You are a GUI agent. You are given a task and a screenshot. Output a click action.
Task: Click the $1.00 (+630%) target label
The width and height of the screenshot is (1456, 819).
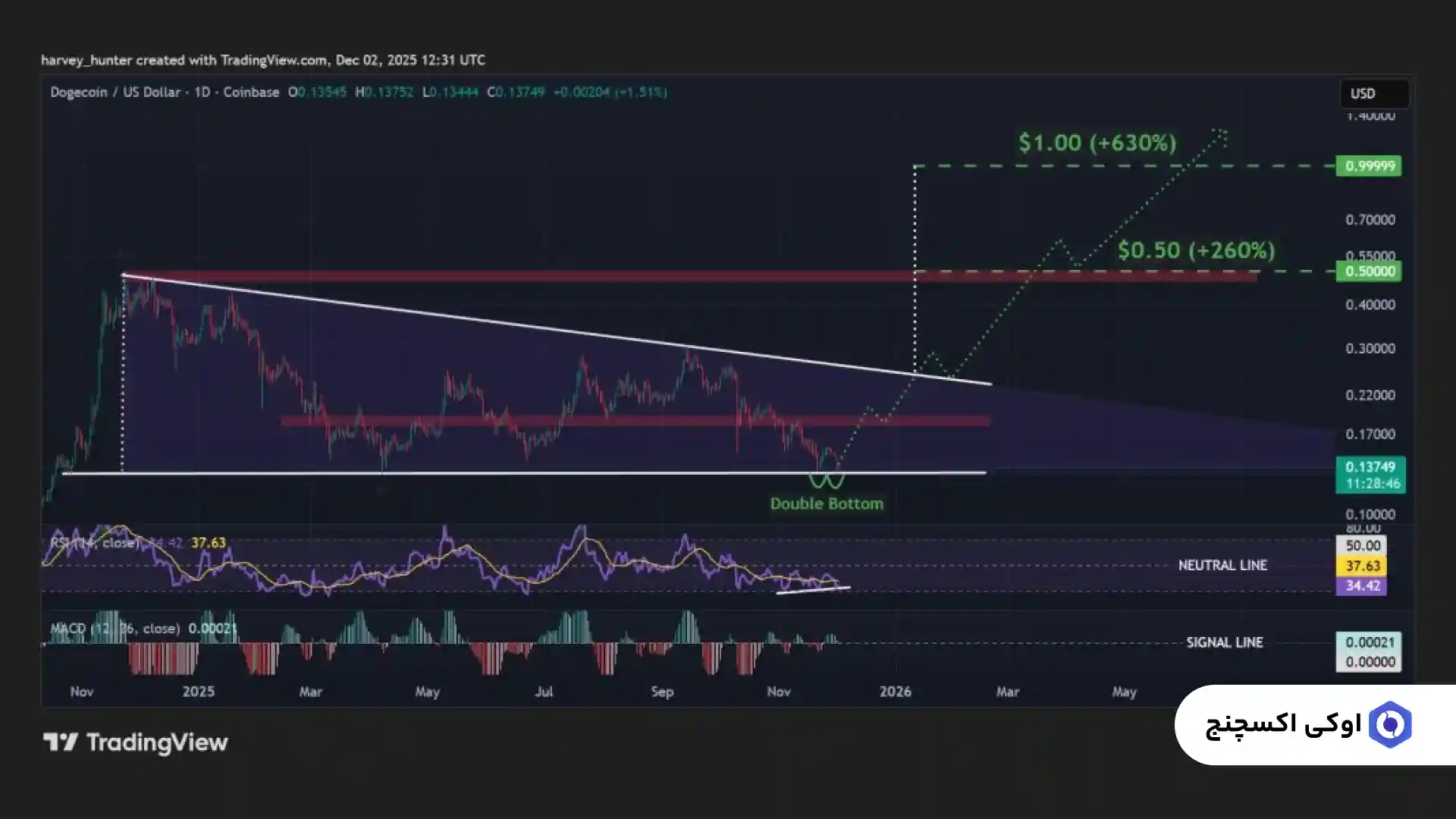pos(1097,143)
